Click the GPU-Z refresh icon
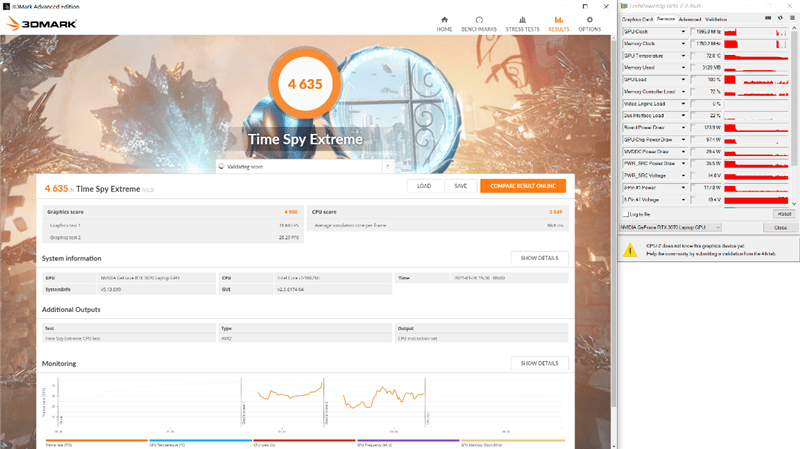The image size is (800, 449). pyautogui.click(x=780, y=18)
